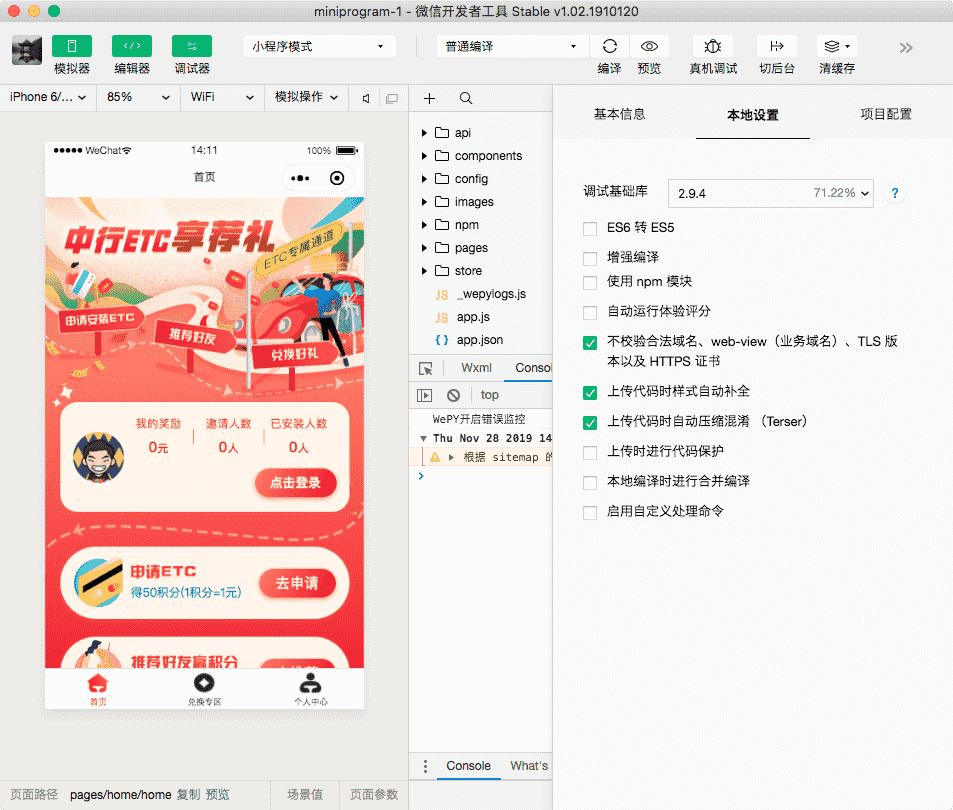
Task: Toggle console sidebar icon
Action: click(424, 396)
